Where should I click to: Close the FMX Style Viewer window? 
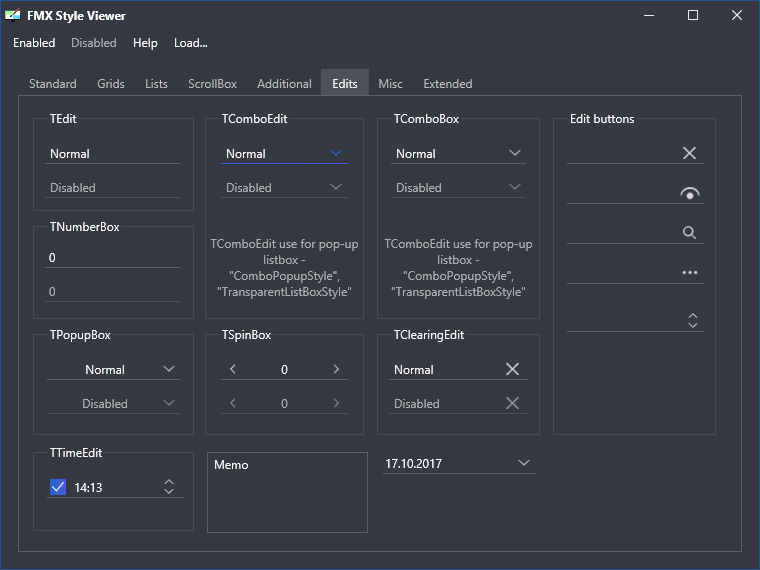coord(737,16)
